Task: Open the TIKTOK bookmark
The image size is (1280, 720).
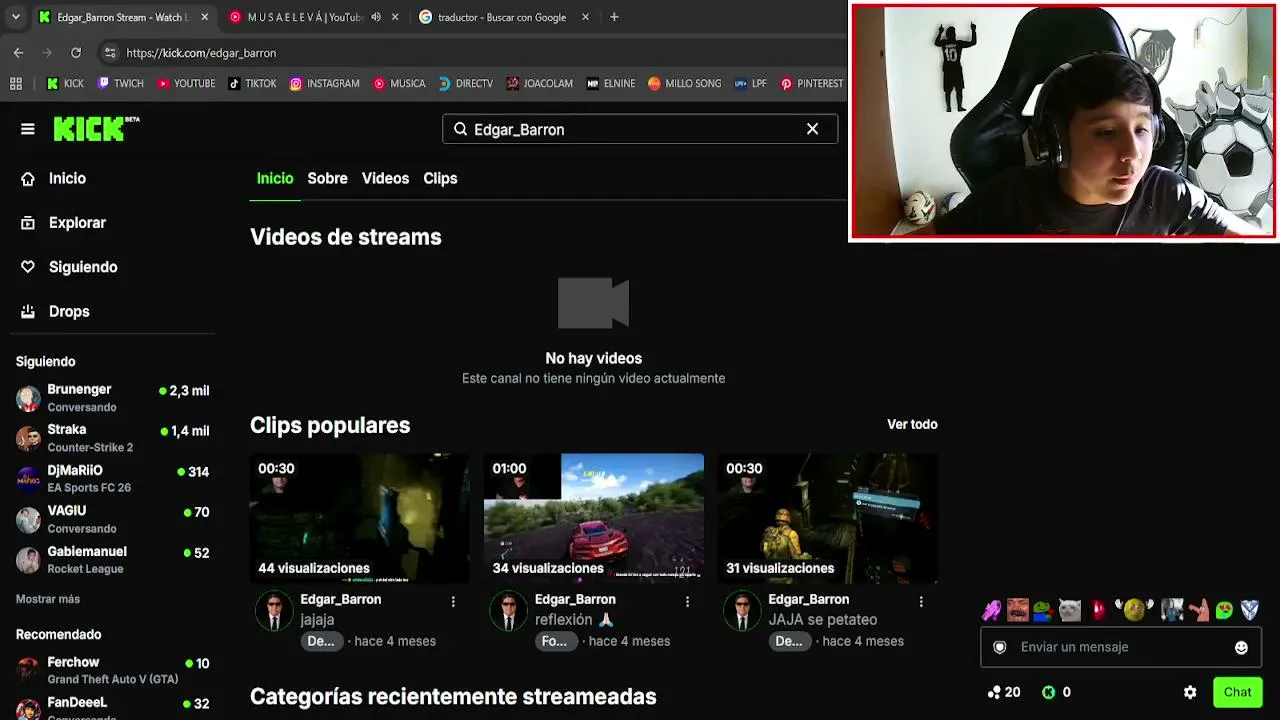Action: [252, 84]
